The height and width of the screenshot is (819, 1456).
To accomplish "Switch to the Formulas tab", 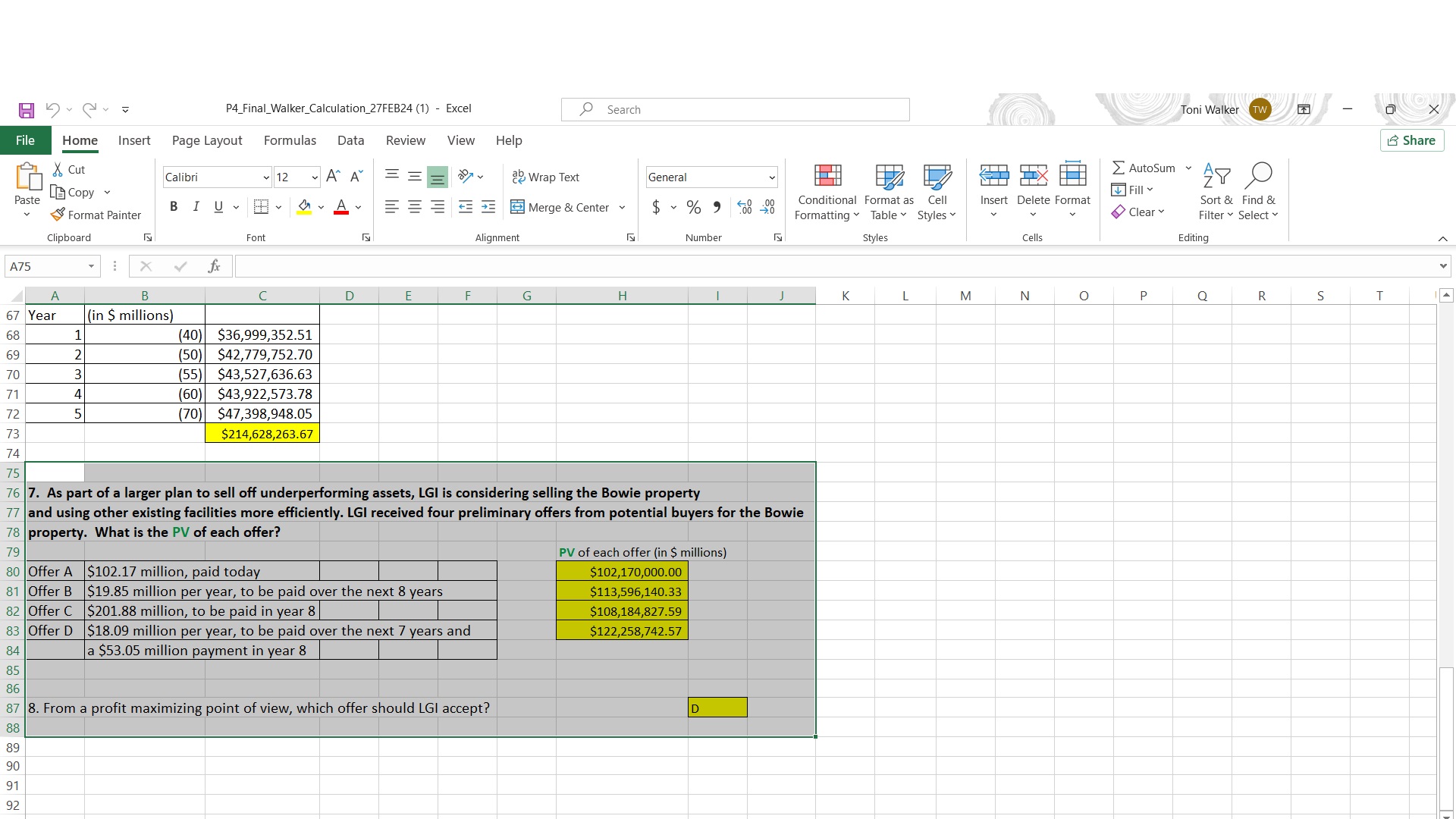I will (x=290, y=140).
